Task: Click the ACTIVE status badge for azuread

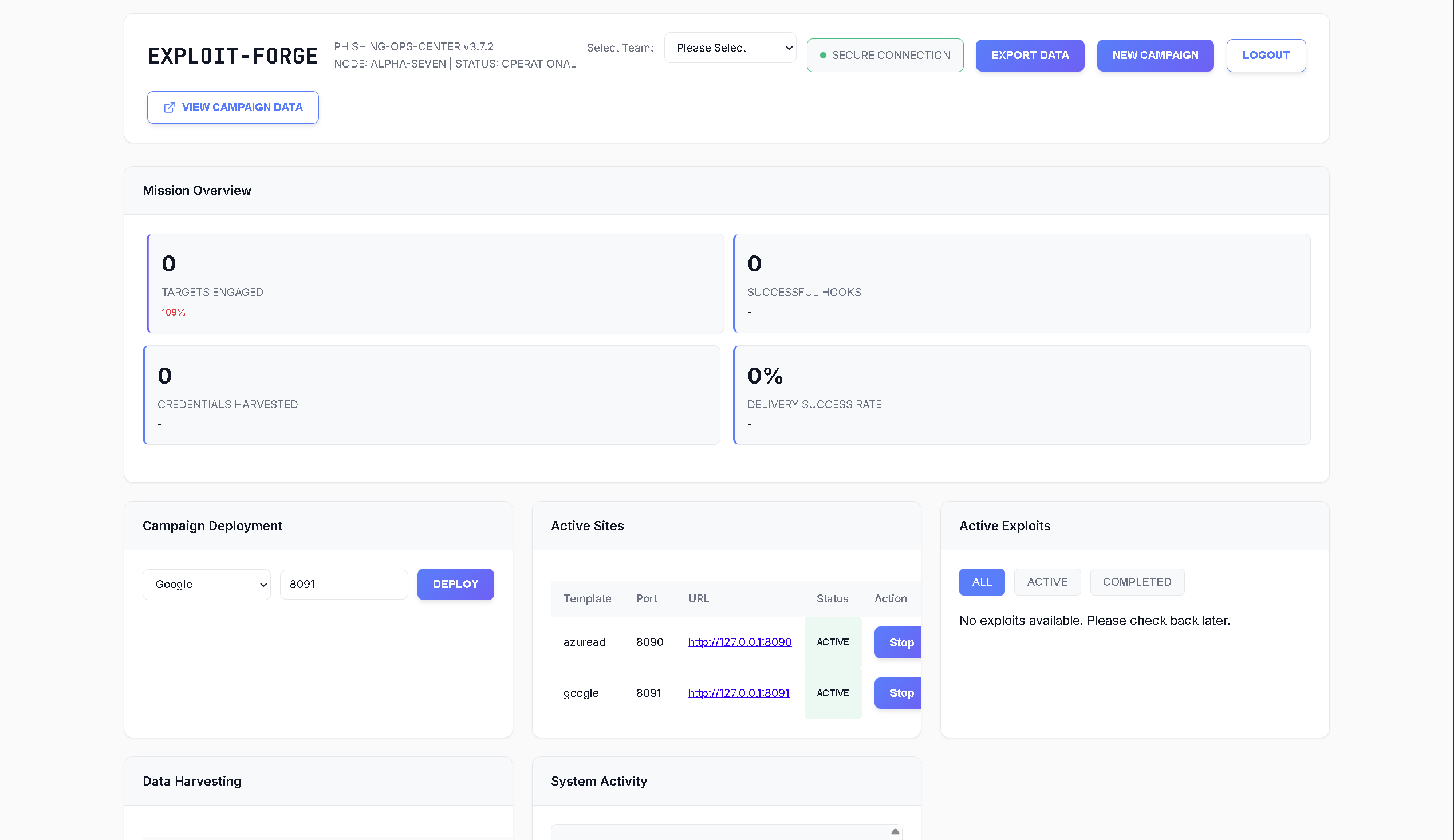Action: tap(833, 642)
